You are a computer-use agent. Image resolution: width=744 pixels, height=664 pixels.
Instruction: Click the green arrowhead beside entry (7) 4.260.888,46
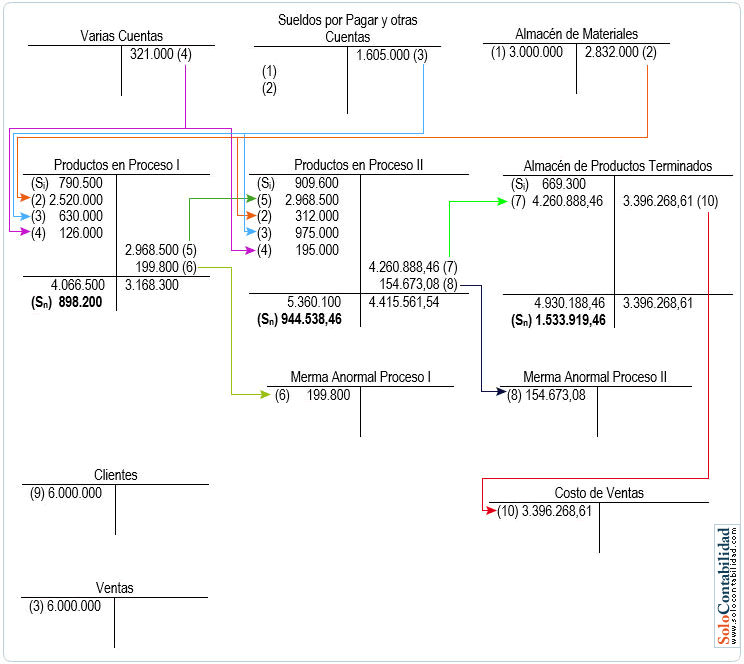click(502, 201)
